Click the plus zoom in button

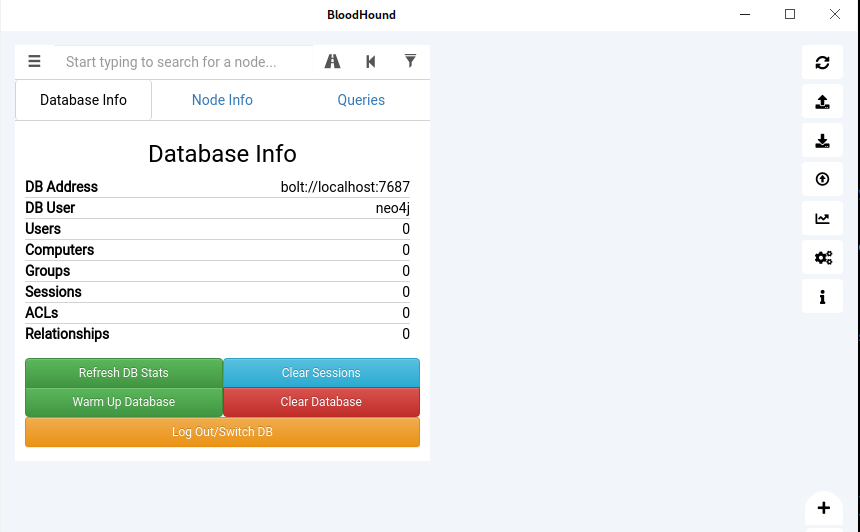[823, 508]
